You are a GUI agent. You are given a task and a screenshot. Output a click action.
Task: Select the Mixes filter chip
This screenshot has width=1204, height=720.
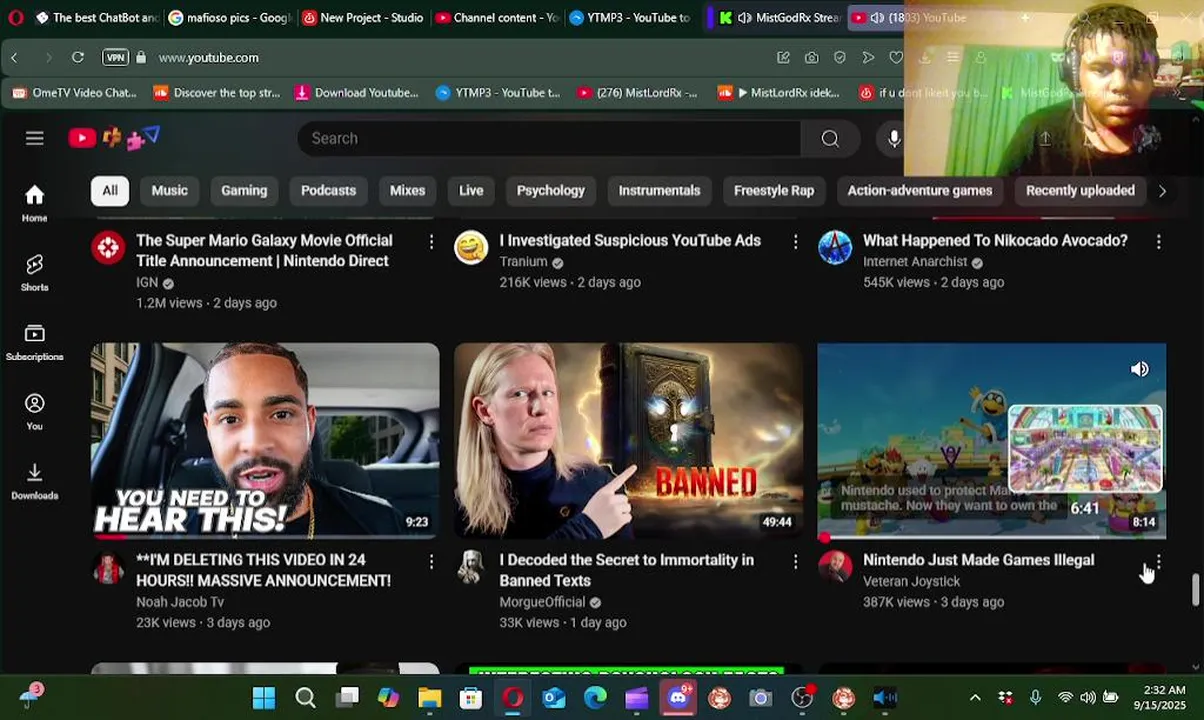[407, 190]
